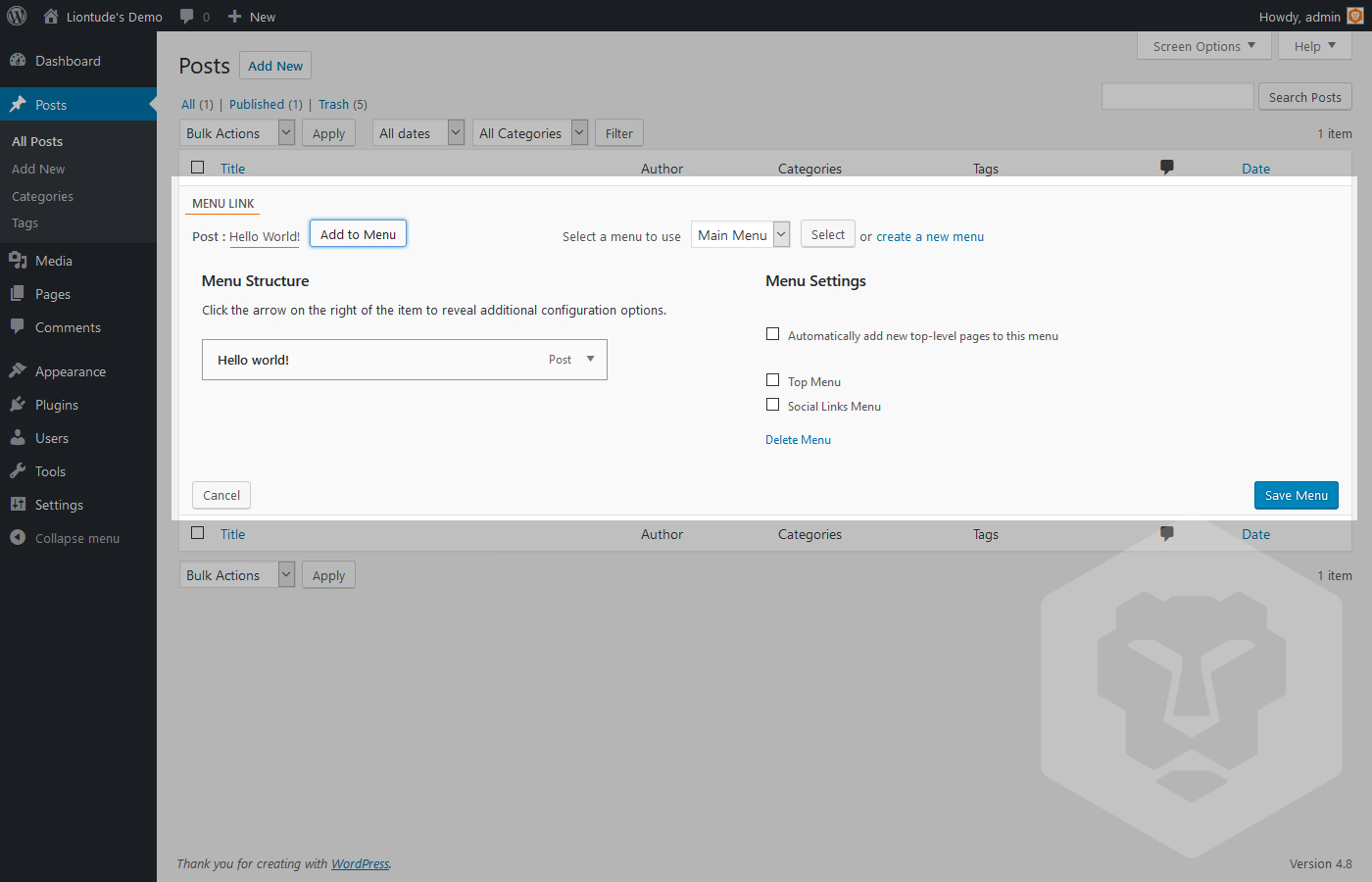This screenshot has width=1372, height=882.
Task: Click the Users sidebar icon
Action: coord(18,438)
